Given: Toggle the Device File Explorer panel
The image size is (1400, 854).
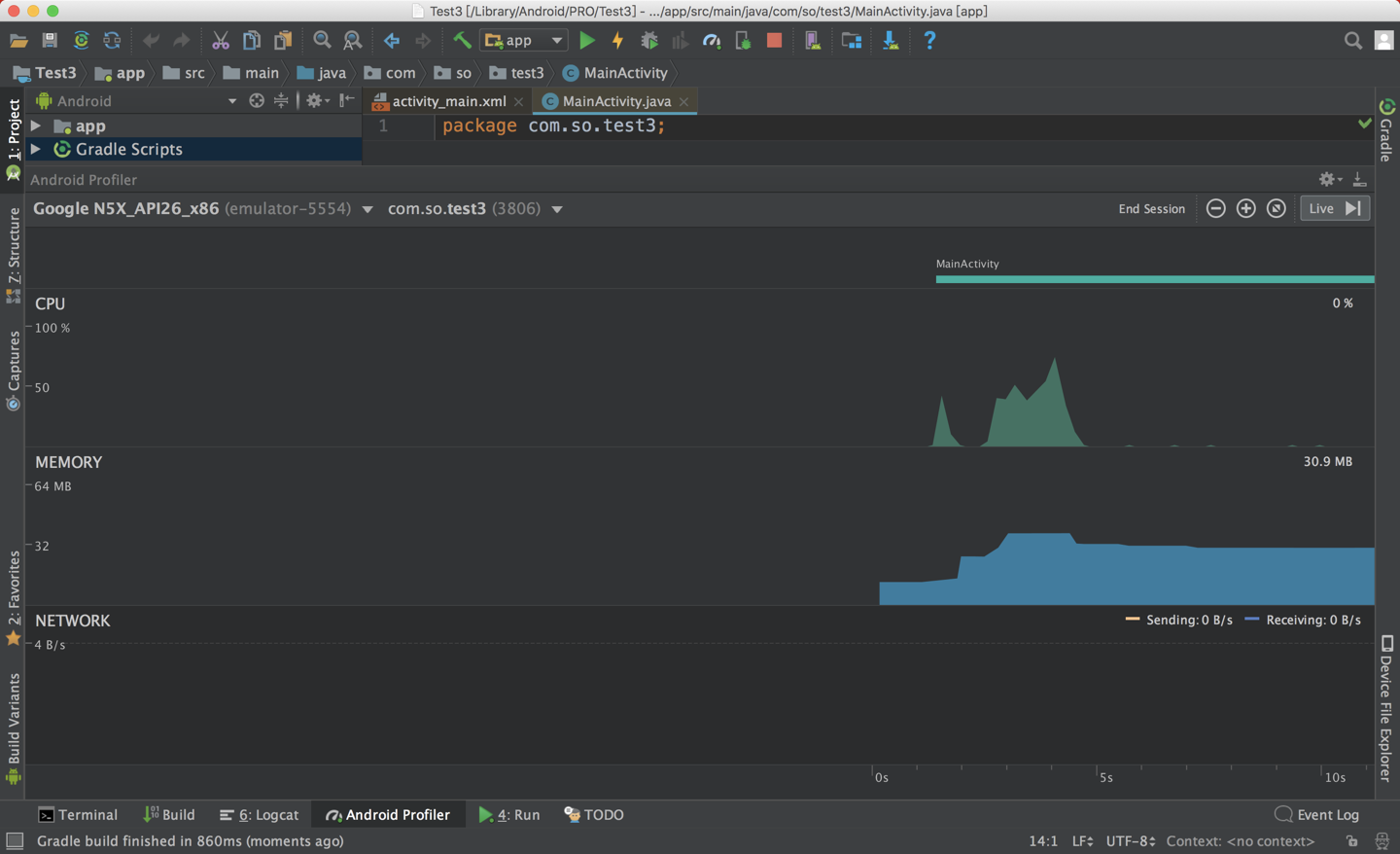Looking at the screenshot, I should tap(1387, 708).
